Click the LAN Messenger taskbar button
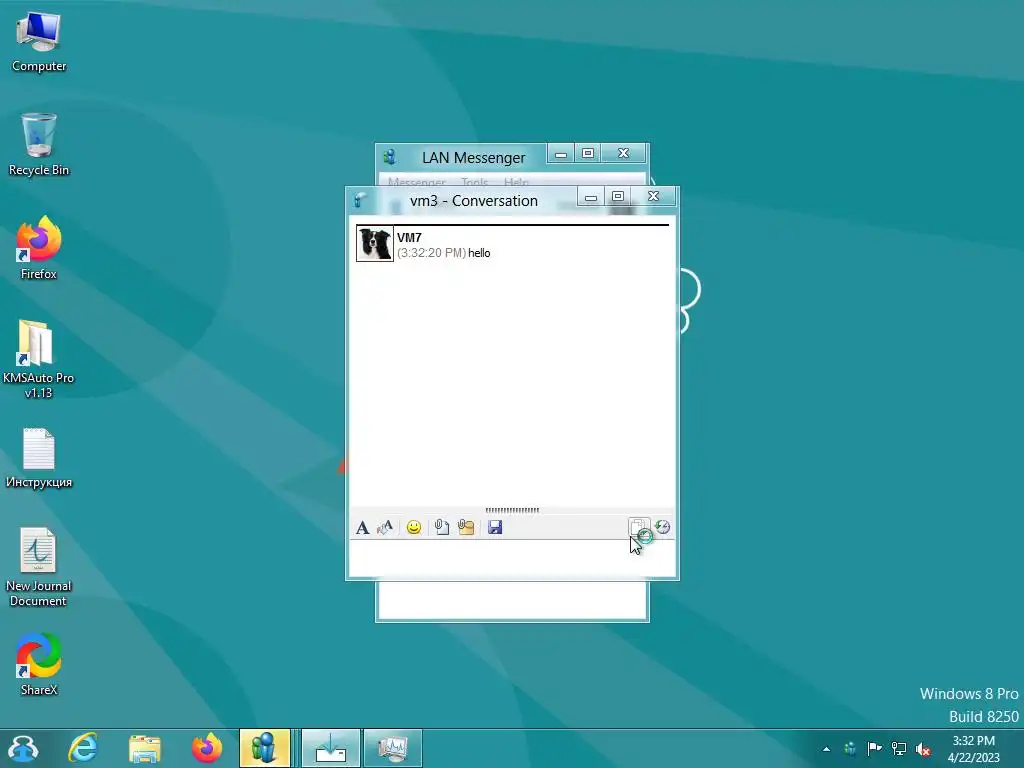The width and height of the screenshot is (1024, 768). 264,748
